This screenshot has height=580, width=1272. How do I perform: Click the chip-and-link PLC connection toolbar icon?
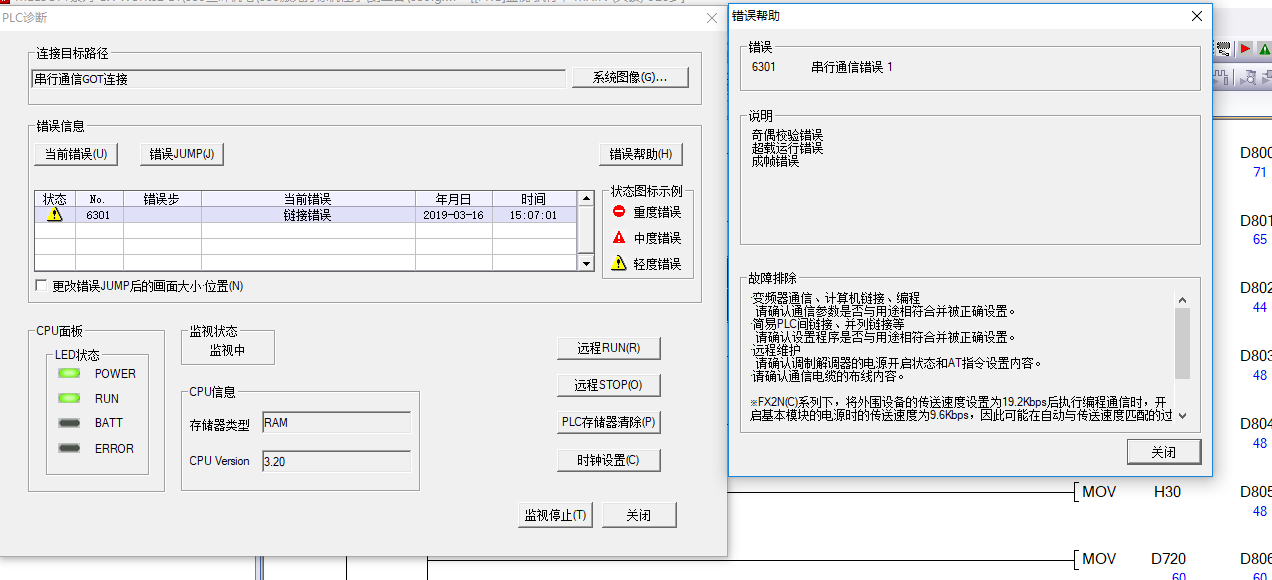(1224, 48)
